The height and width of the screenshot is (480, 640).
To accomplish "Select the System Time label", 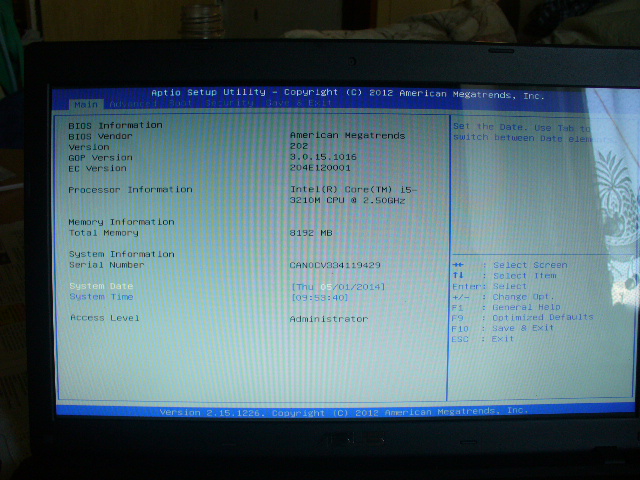I will 101,297.
